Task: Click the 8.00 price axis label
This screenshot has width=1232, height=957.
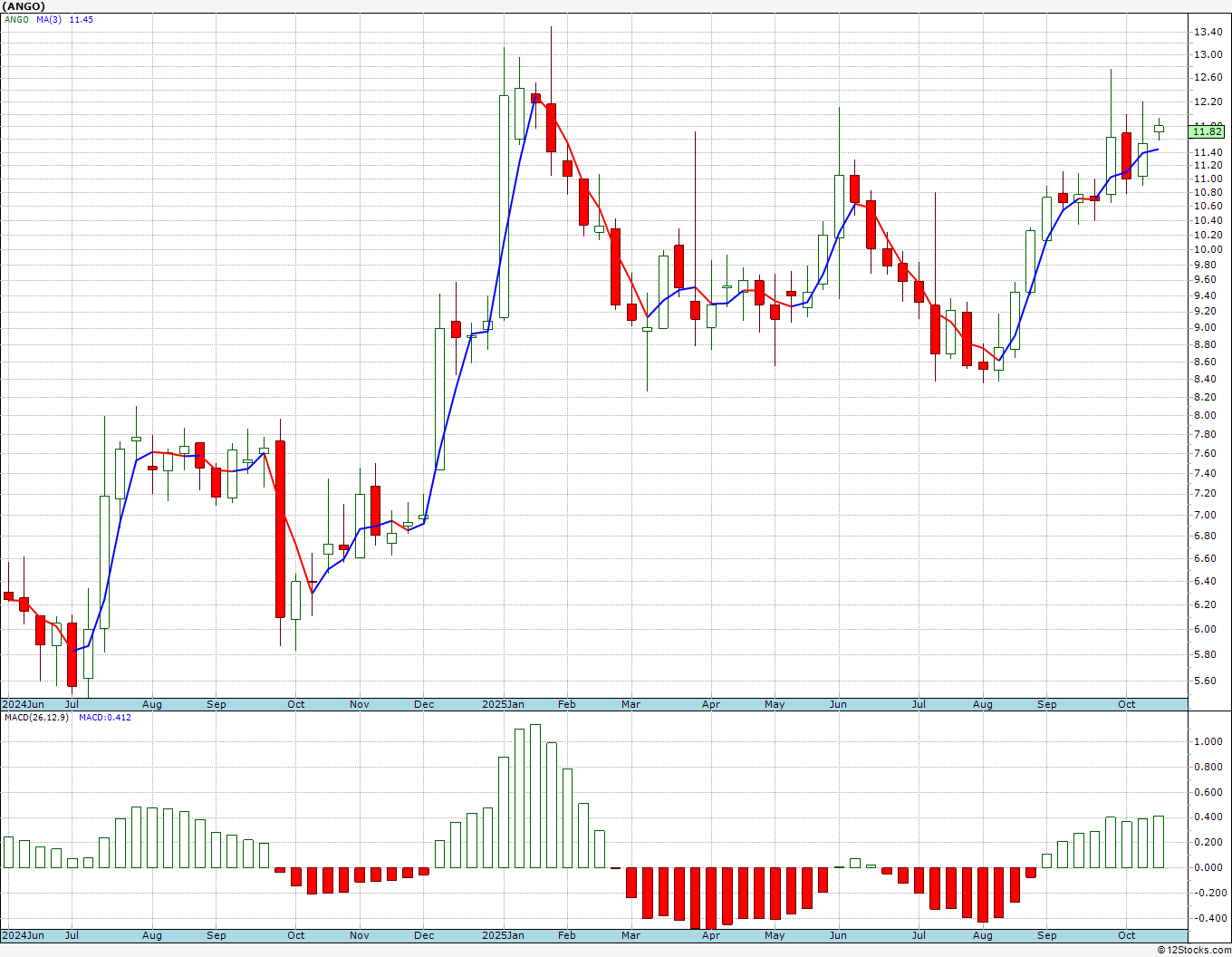Action: (1207, 416)
